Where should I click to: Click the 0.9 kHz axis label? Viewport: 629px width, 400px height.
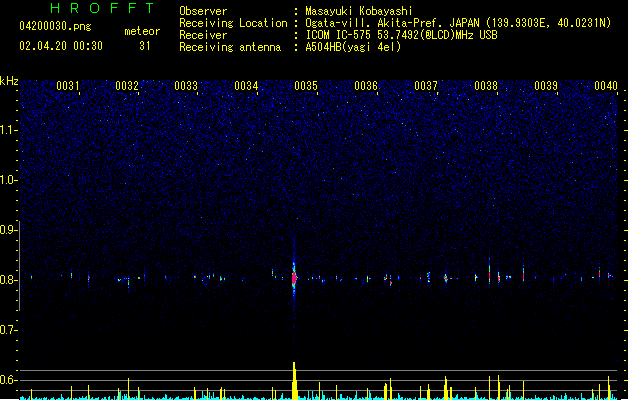(x=8, y=230)
